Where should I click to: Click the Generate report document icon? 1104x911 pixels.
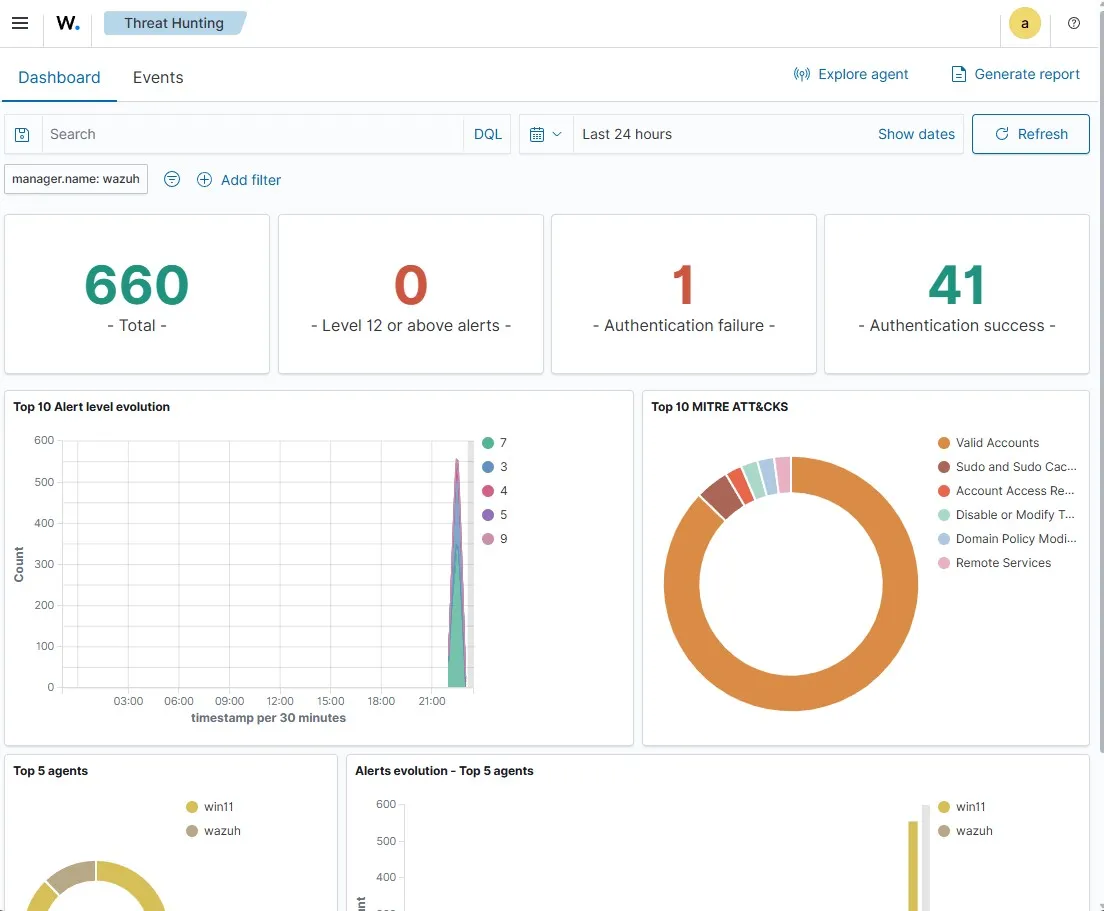pyautogui.click(x=958, y=74)
